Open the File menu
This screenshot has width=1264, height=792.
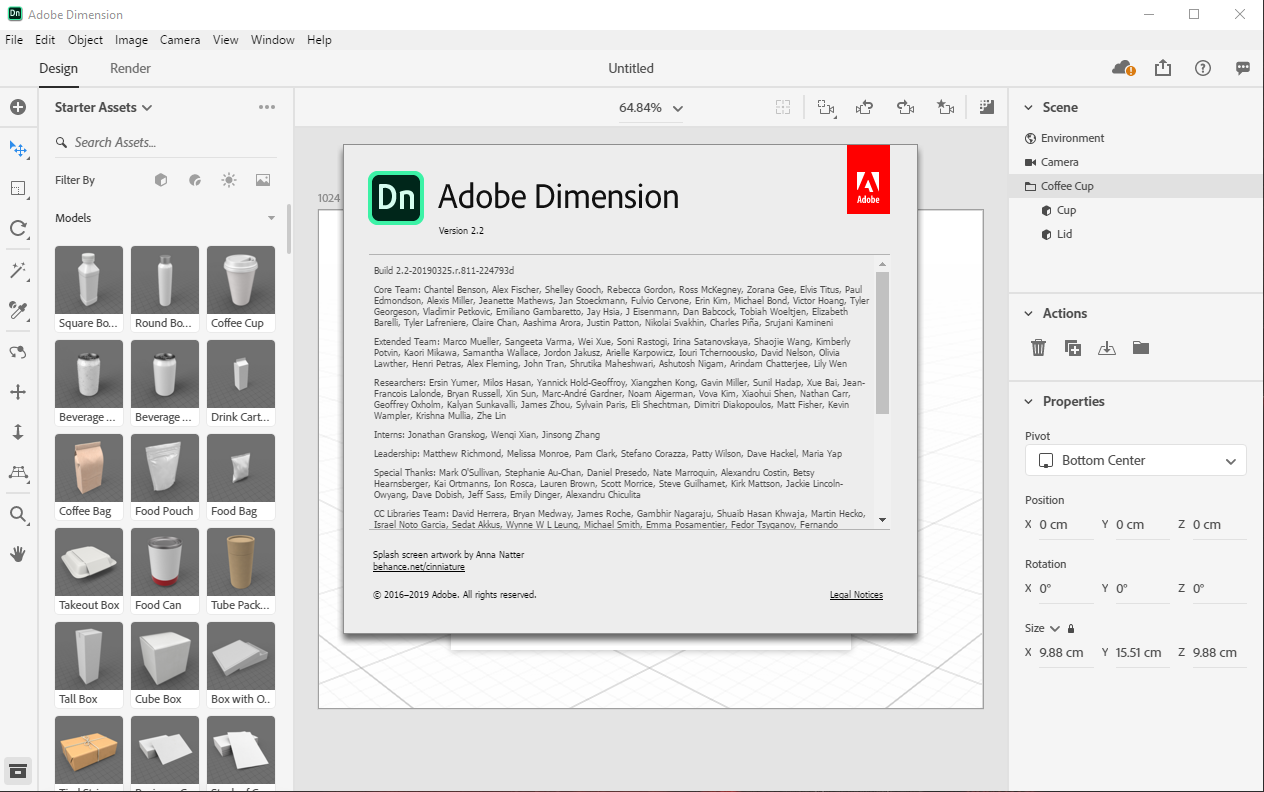pyautogui.click(x=14, y=40)
